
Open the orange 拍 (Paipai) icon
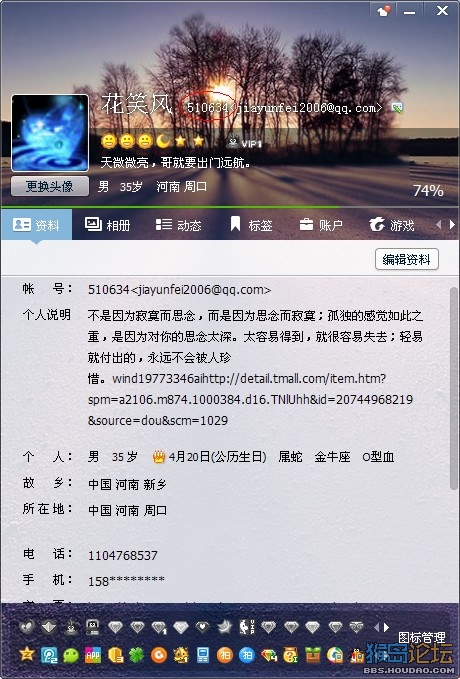[224, 655]
